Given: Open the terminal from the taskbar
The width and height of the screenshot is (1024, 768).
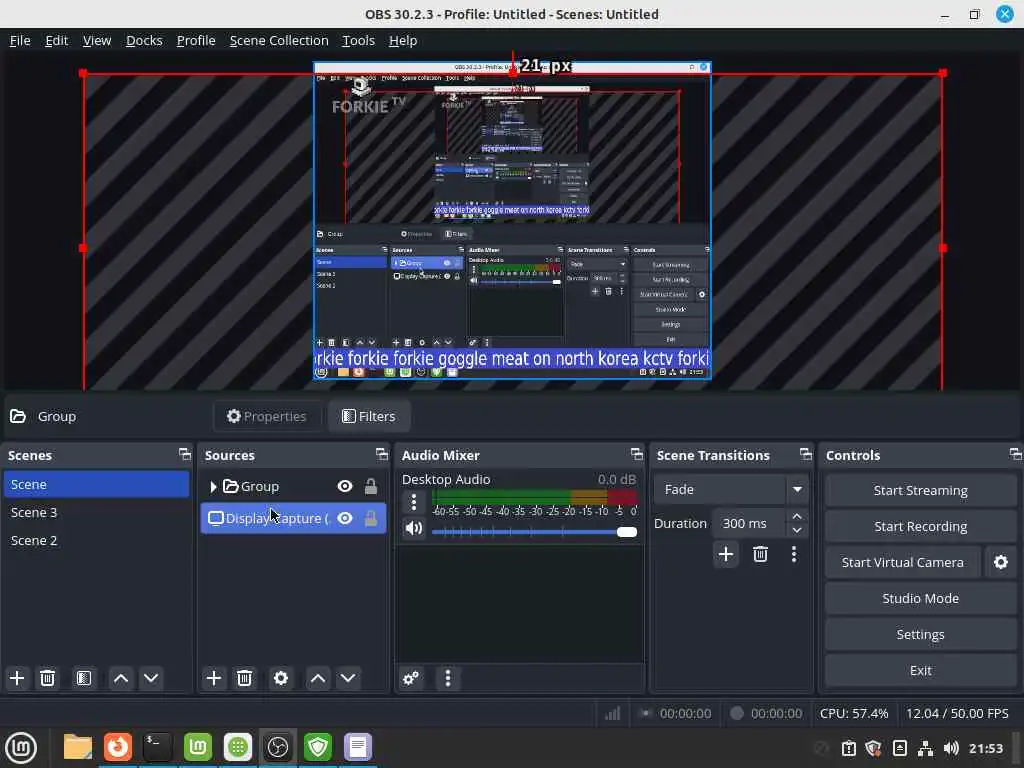Looking at the screenshot, I should 158,747.
